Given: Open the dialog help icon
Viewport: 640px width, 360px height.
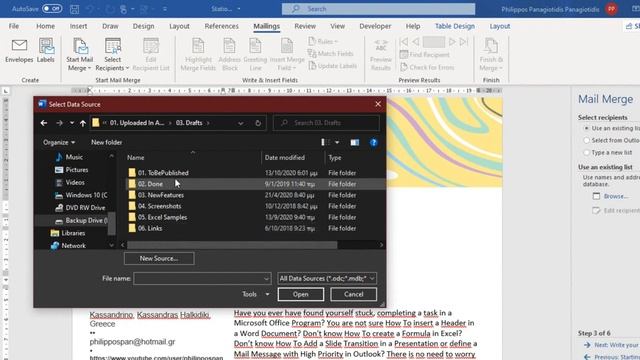Looking at the screenshot, I should 373,142.
